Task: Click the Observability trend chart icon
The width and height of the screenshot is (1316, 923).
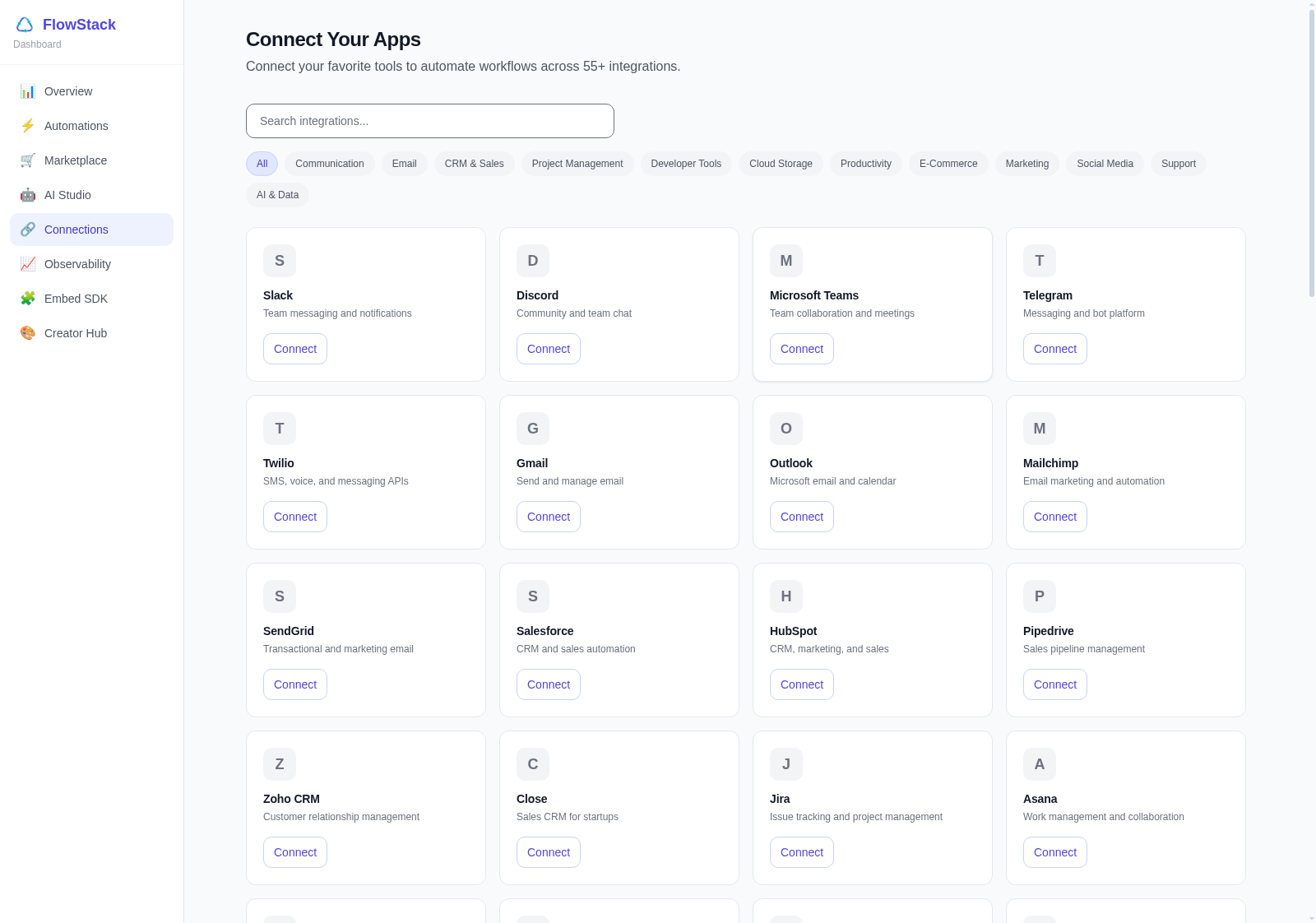Action: coord(28,264)
